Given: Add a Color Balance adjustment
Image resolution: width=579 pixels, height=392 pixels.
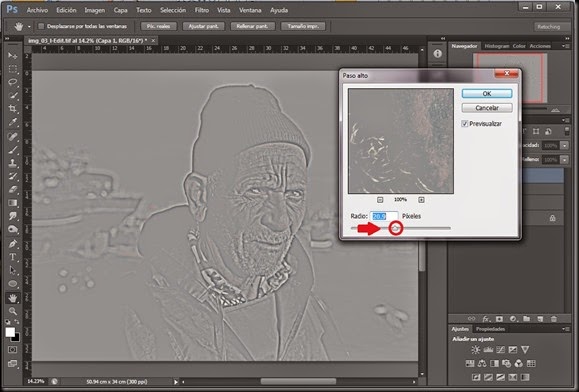Looking at the screenshot, I should pyautogui.click(x=482, y=364).
